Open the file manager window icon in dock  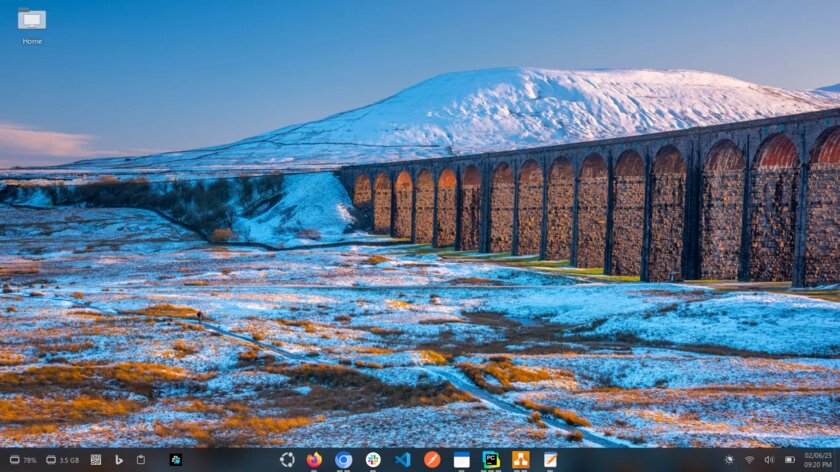tap(461, 460)
